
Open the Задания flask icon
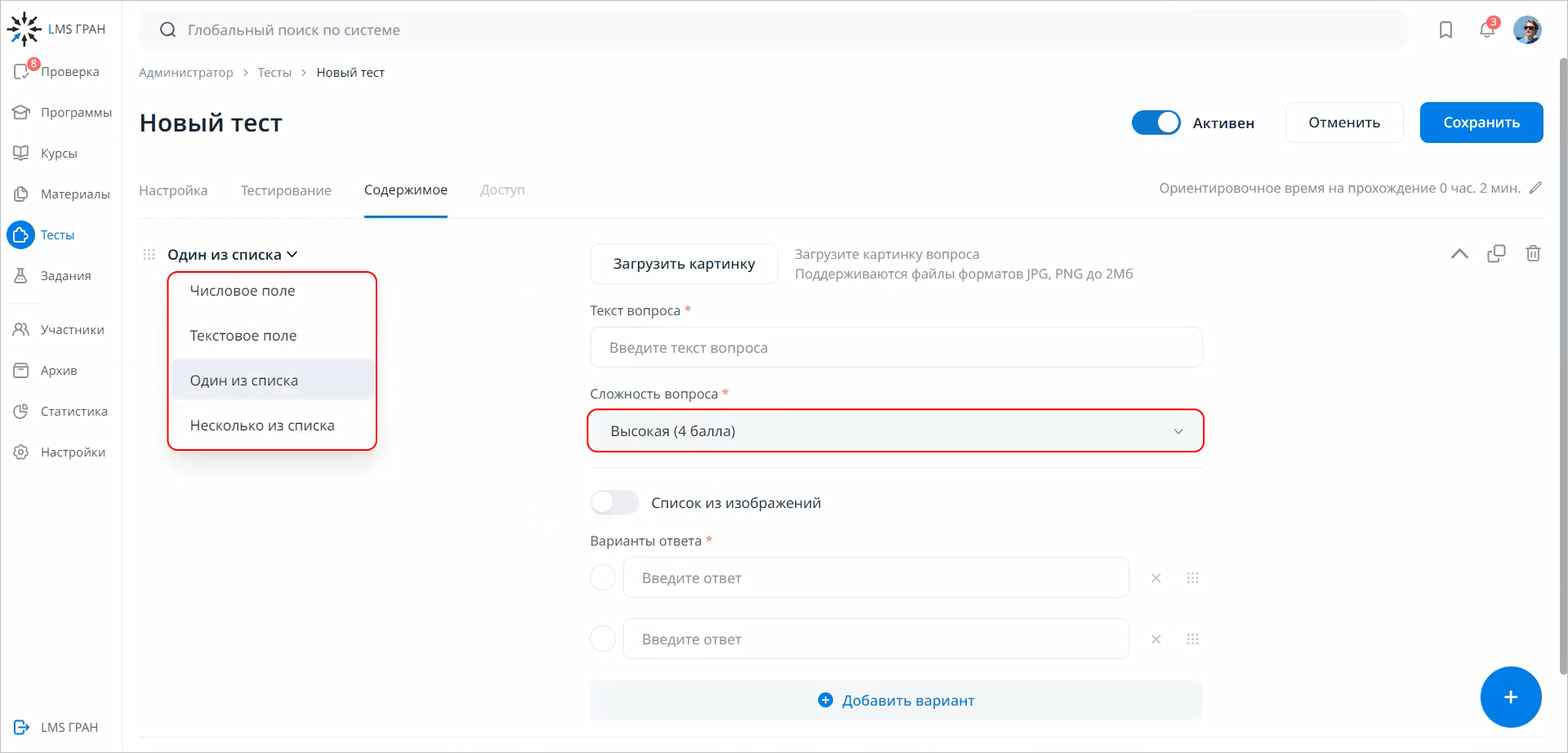tap(65, 275)
